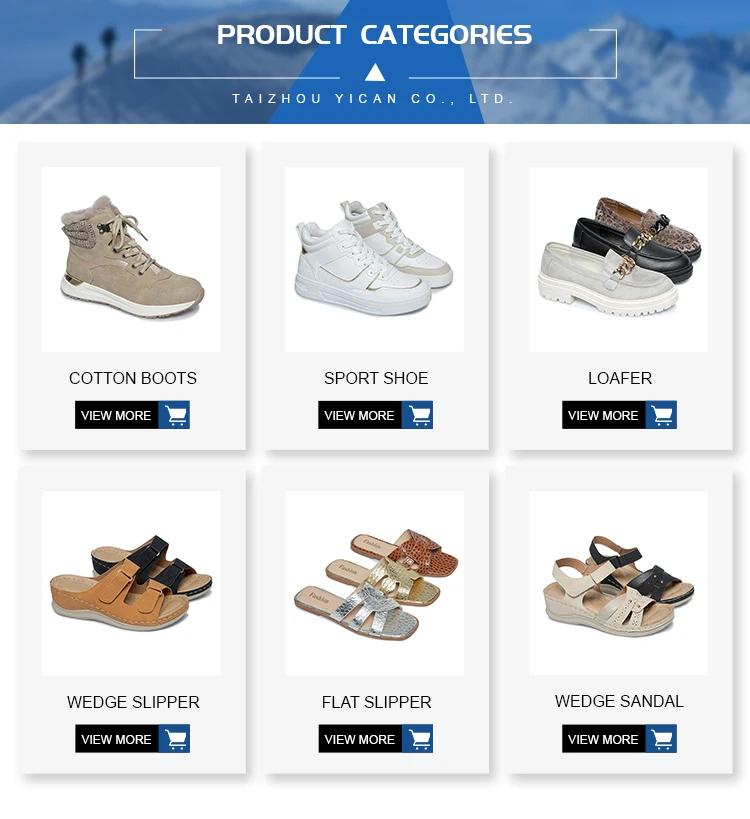750x819 pixels.
Task: View more Flat Slipper products
Action: [360, 739]
